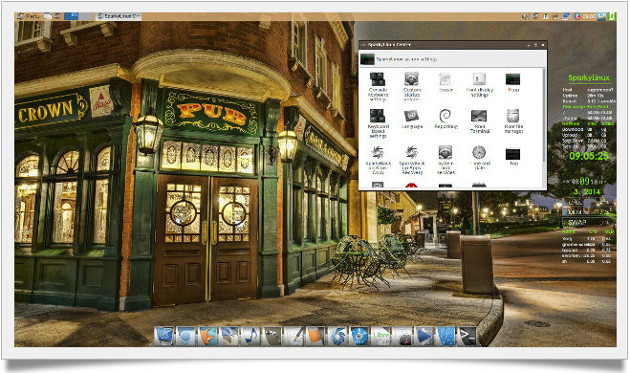Launch the music note player in dock
This screenshot has height=373, width=630.
coord(251,336)
